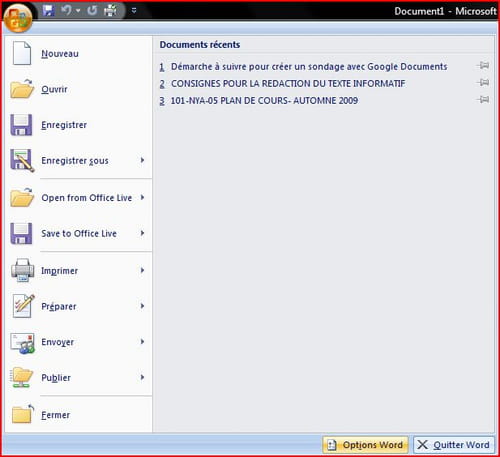Click the Save icon in quick access toolbar
The height and width of the screenshot is (457, 500).
[49, 11]
